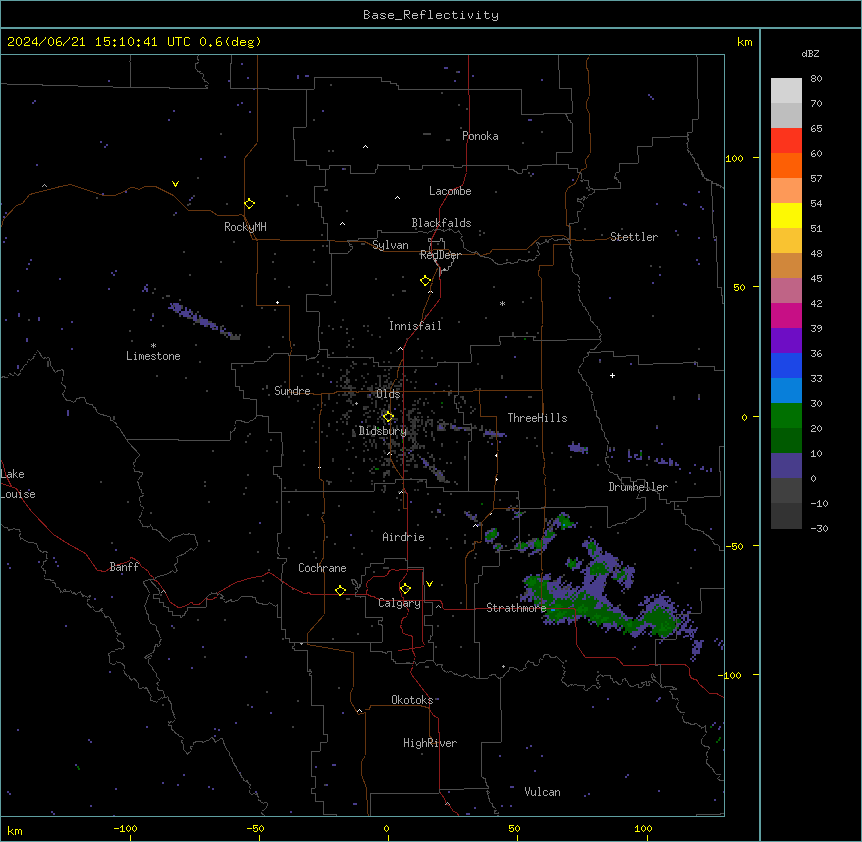Click the Airdrie label
Image resolution: width=862 pixels, height=842 pixels.
click(404, 537)
